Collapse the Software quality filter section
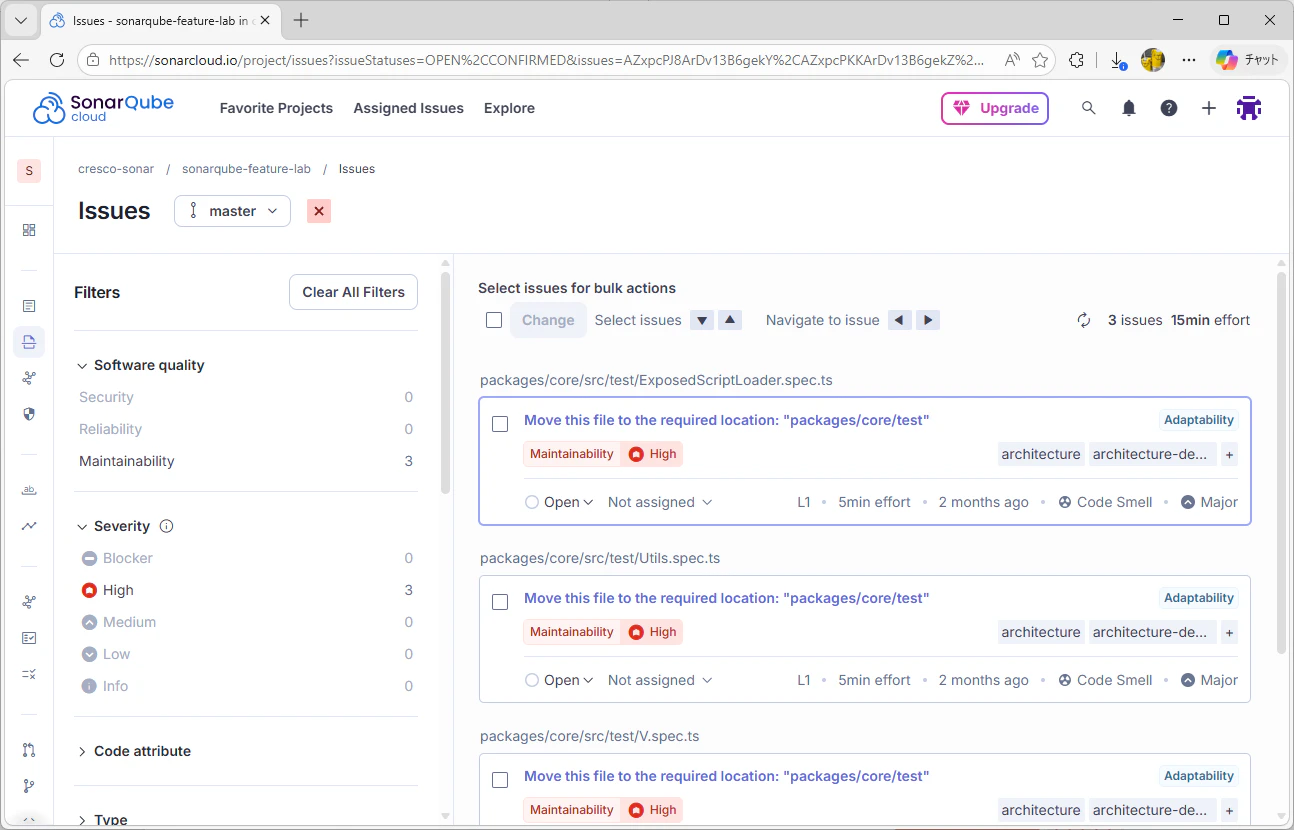The image size is (1294, 830). 141,365
